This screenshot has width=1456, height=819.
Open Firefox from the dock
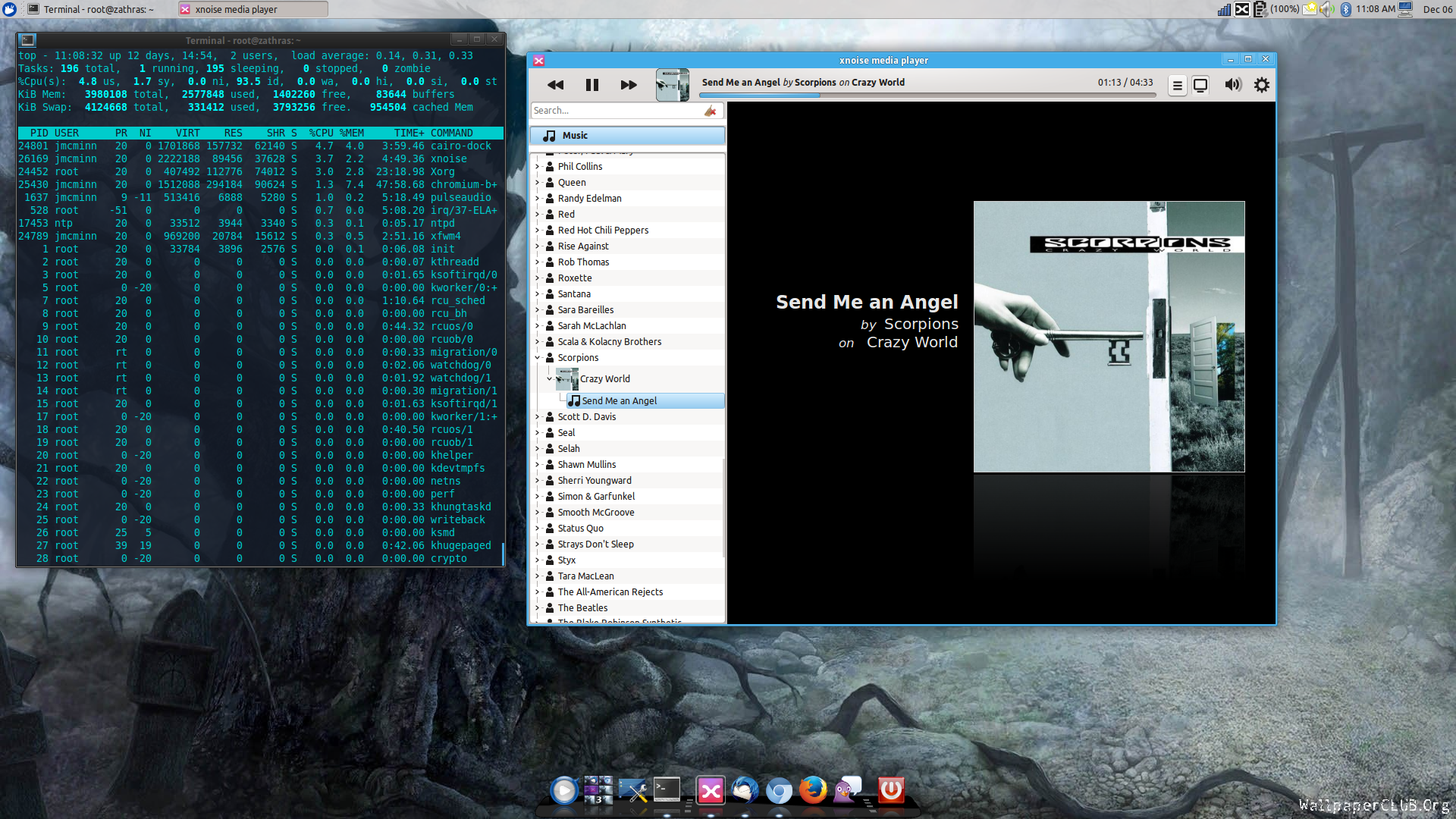813,790
